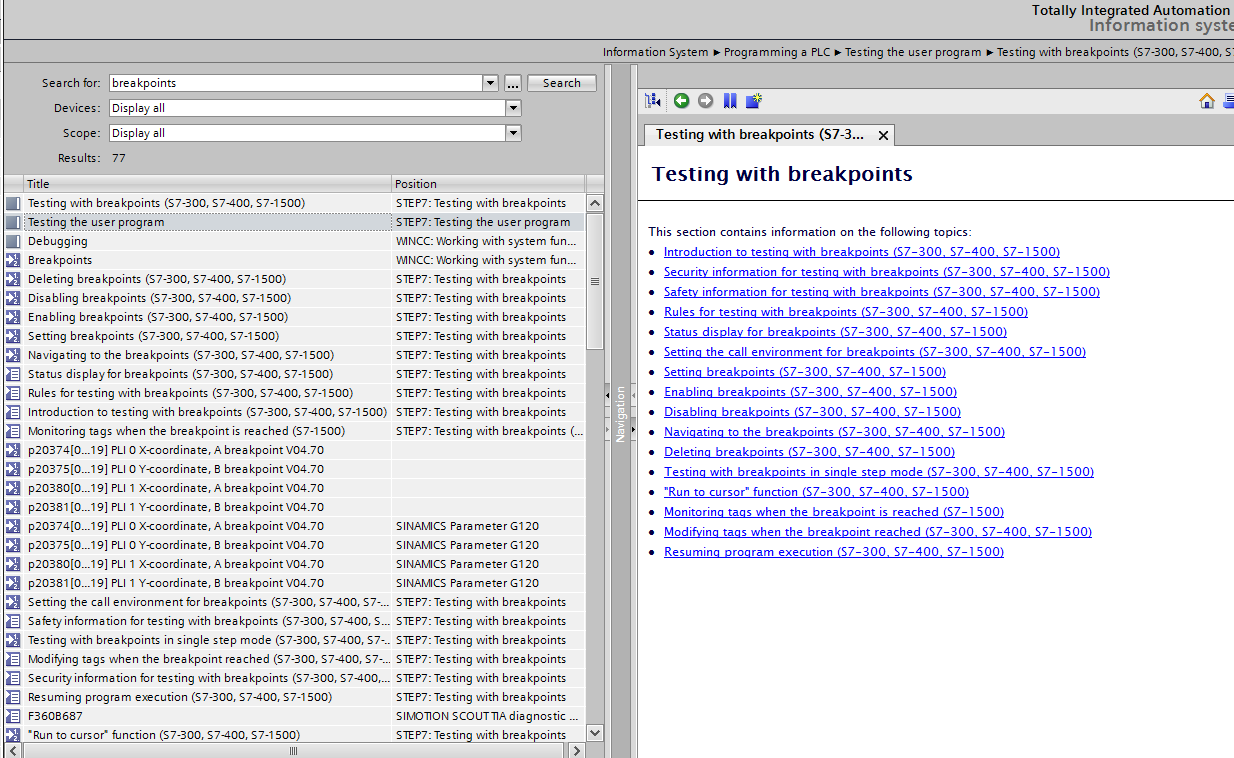Click the Search button
1234x758 pixels.
(562, 83)
